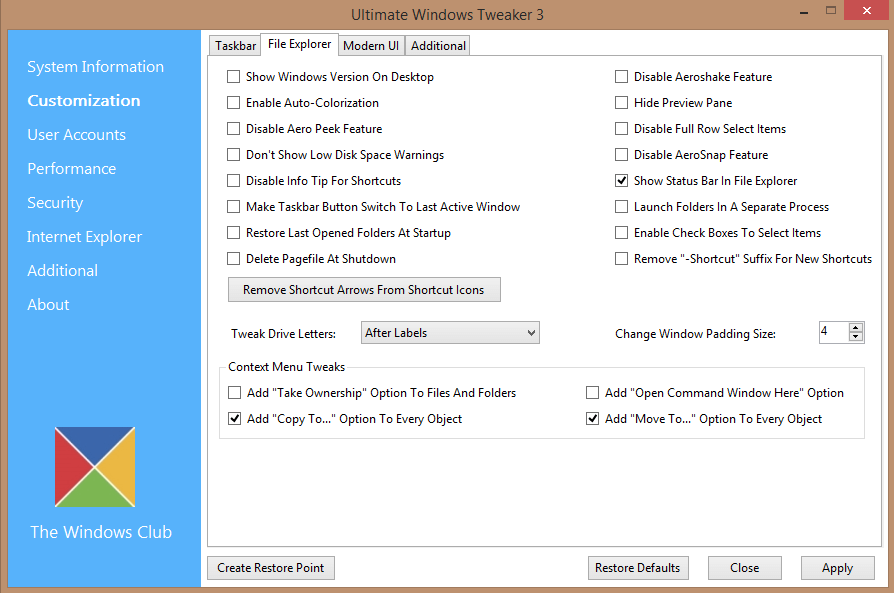
Task: Open User Accounts section
Action: (x=76, y=135)
